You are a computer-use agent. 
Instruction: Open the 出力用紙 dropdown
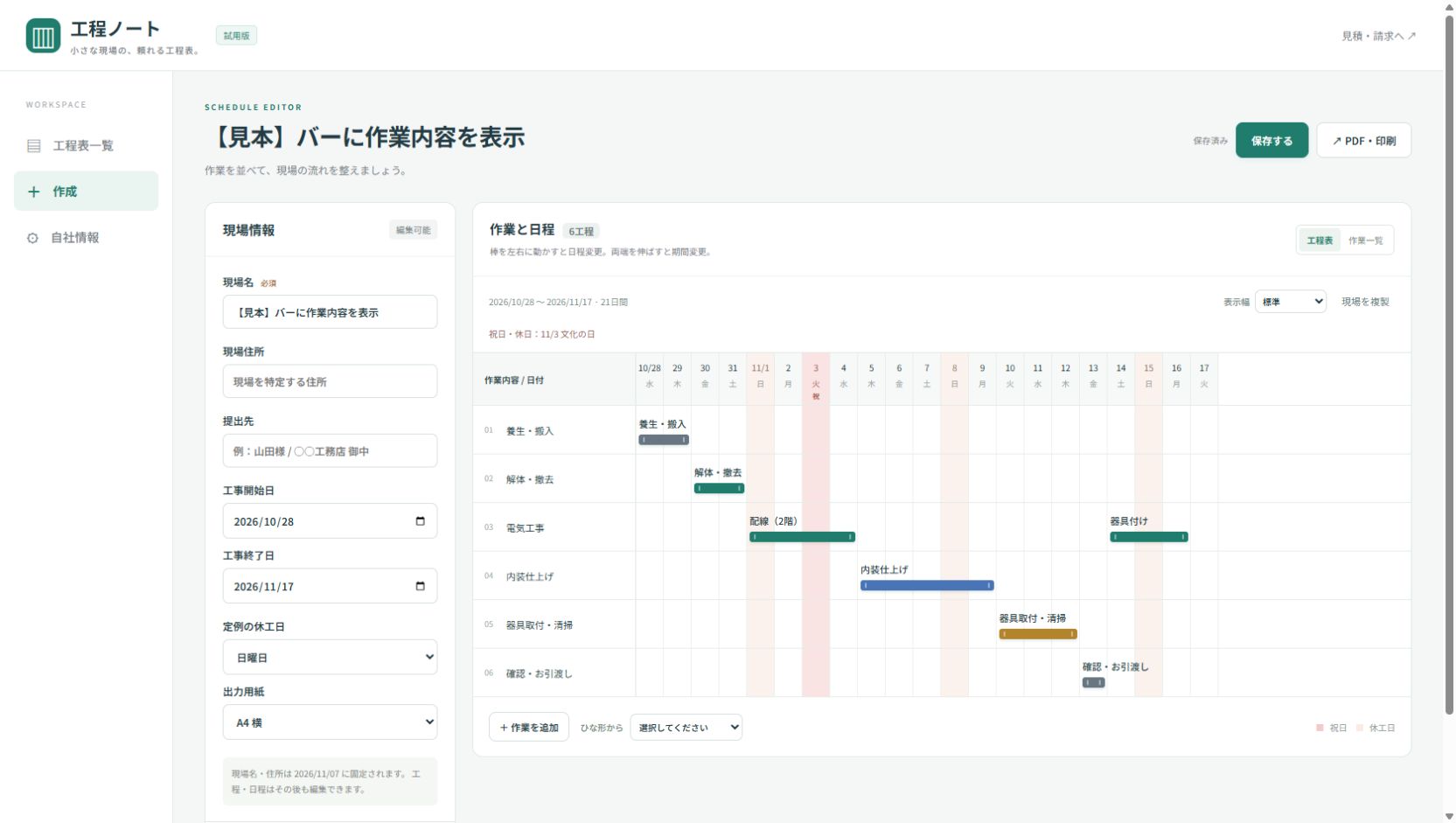[x=330, y=722]
